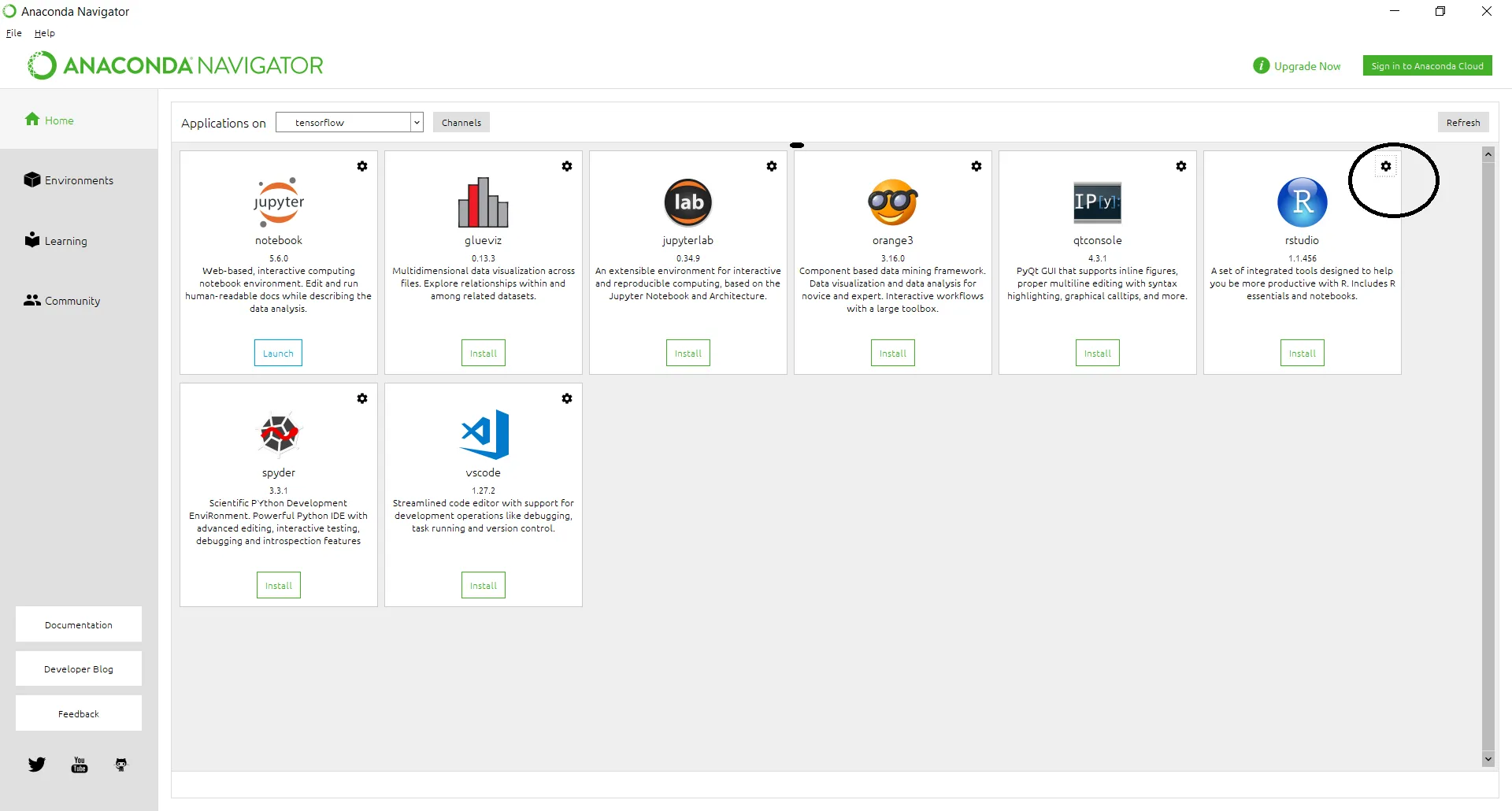This screenshot has height=811, width=1512.
Task: Open settings gear on the jupyterlab card
Action: click(x=772, y=166)
